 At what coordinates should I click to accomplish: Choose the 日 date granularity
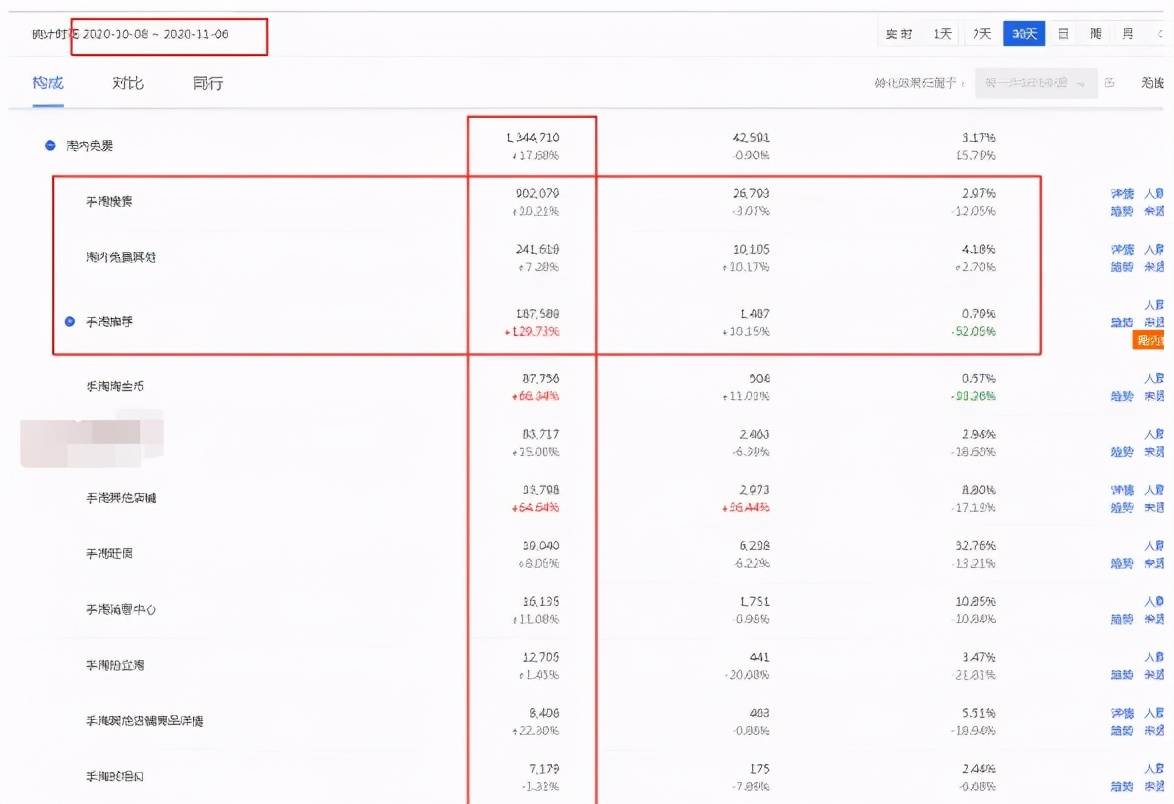[x=1063, y=34]
